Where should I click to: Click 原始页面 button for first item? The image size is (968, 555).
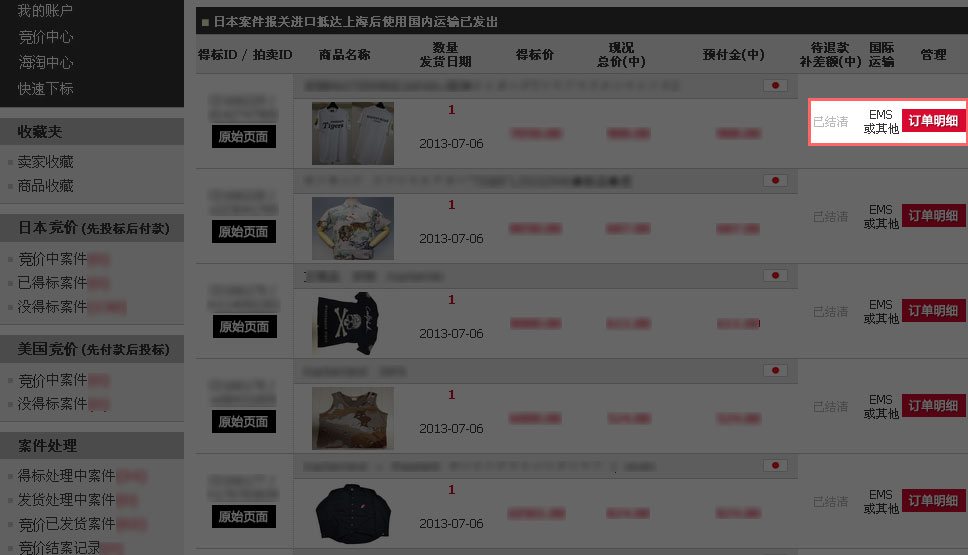(x=244, y=136)
